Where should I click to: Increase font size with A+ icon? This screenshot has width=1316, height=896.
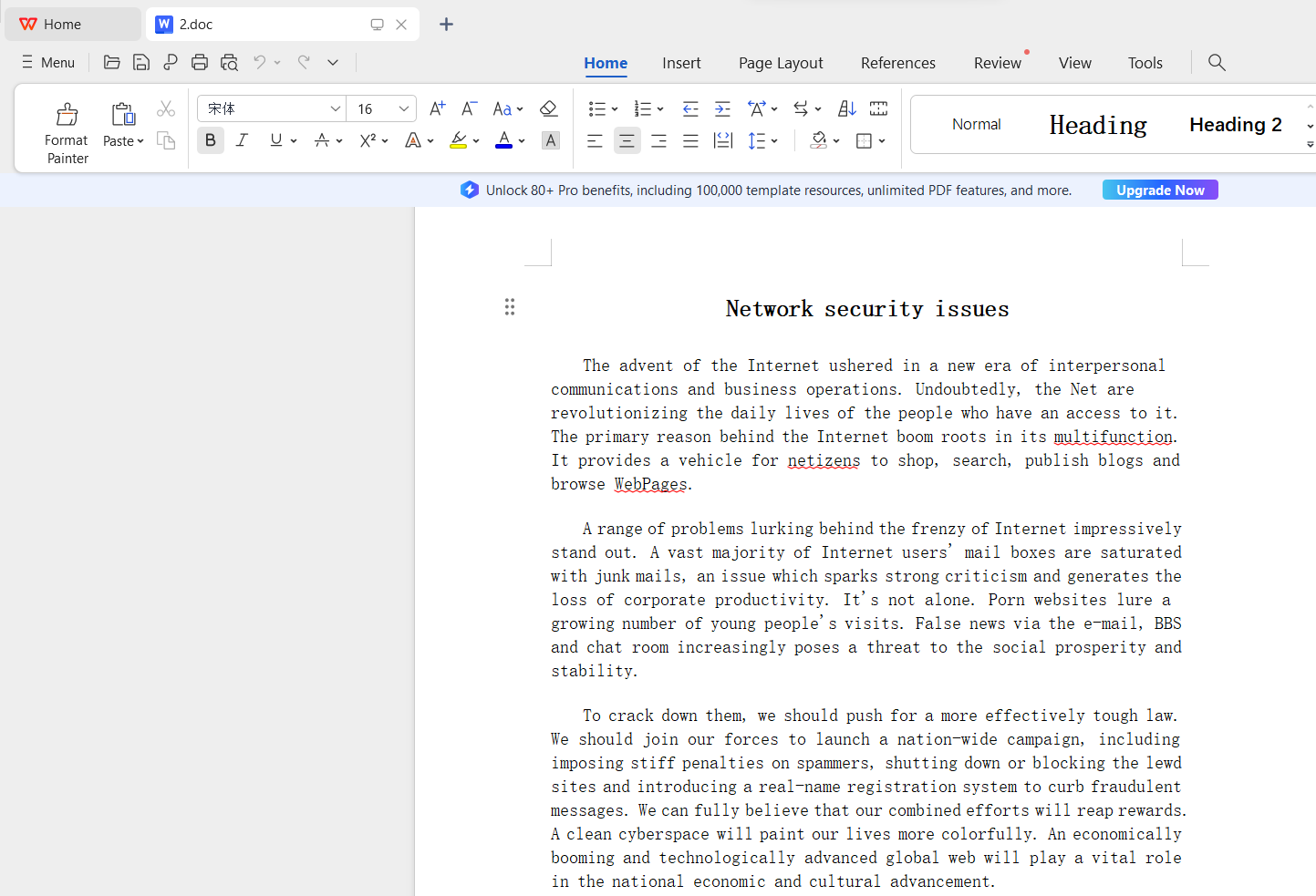tap(438, 108)
